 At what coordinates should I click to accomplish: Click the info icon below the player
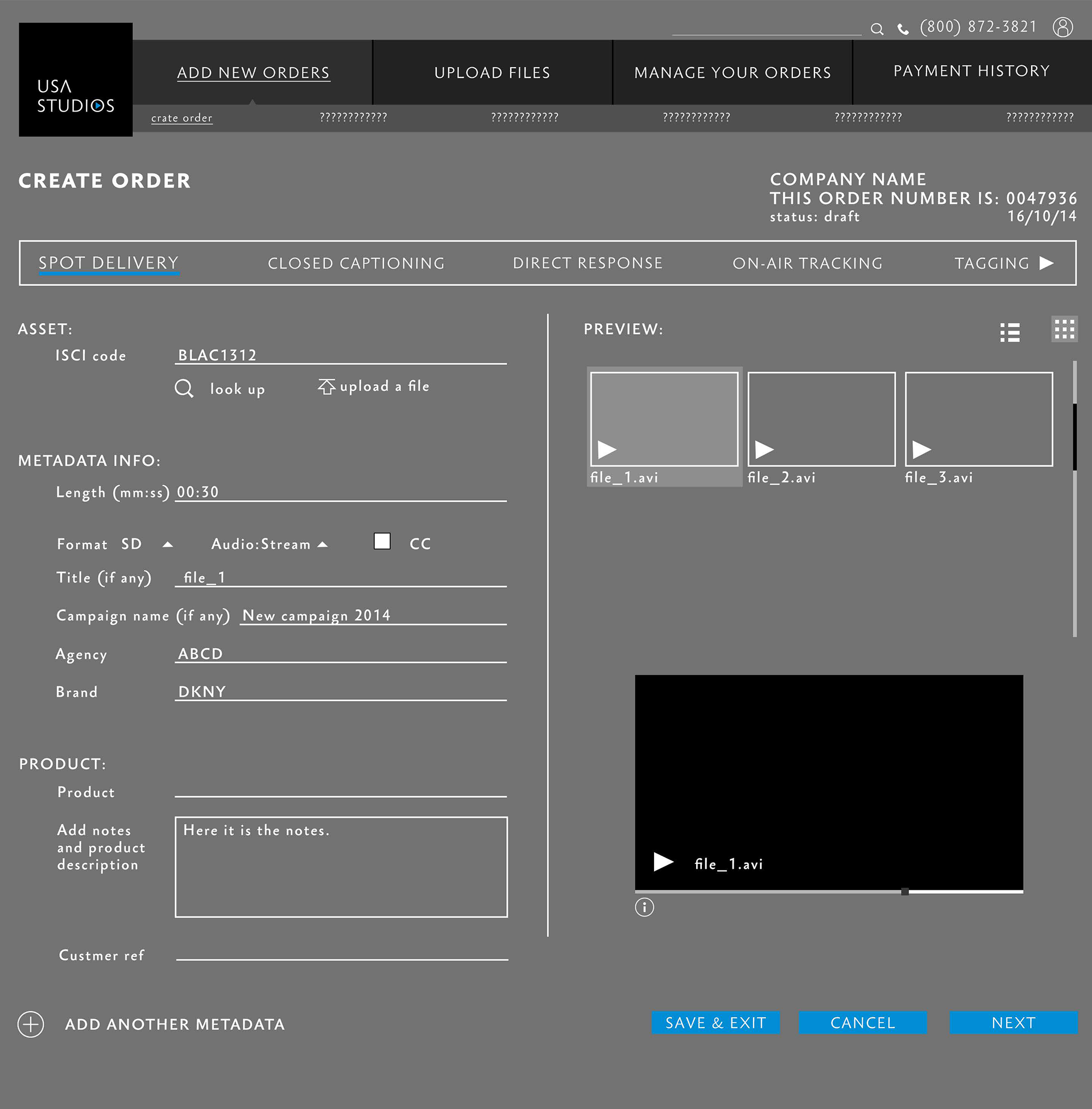pos(644,907)
